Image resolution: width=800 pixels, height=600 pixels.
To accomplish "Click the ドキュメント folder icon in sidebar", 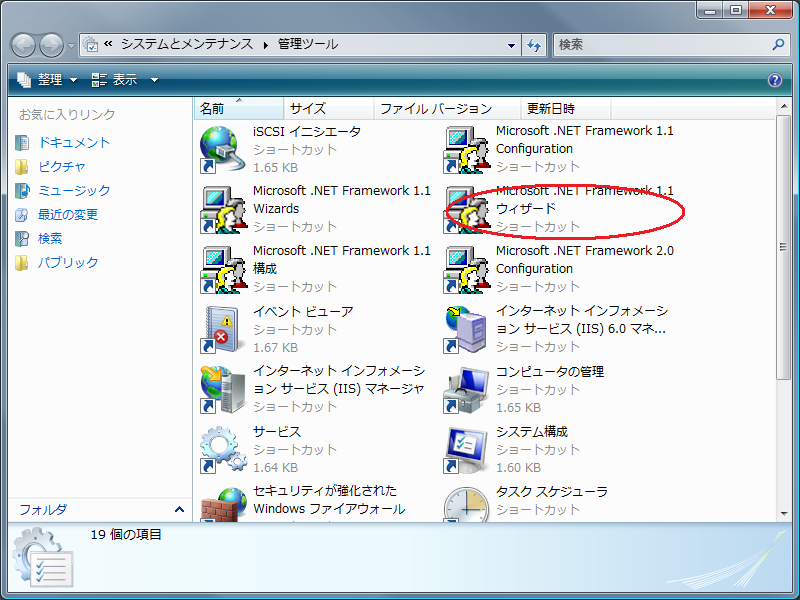I will click(x=21, y=143).
